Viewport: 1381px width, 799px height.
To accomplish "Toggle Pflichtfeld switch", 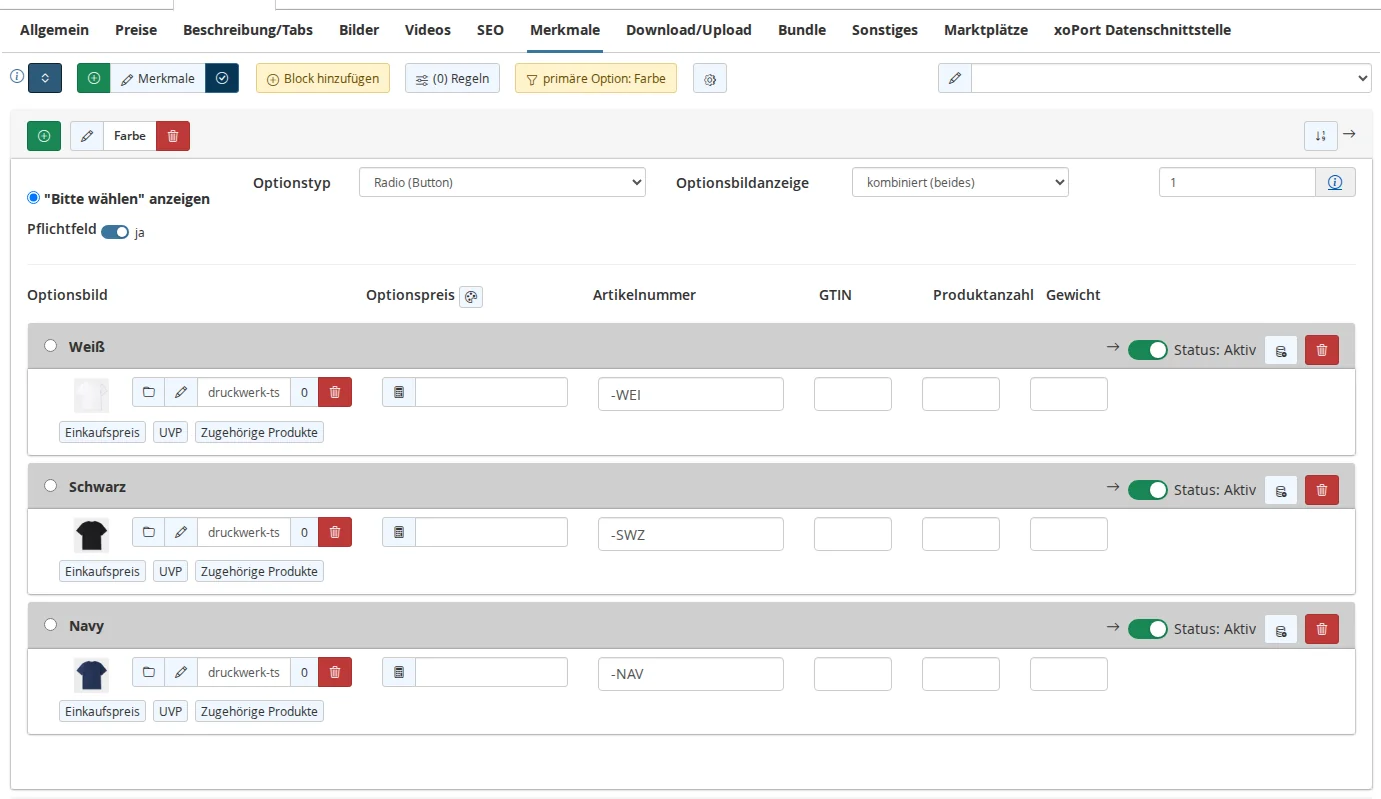I will click(x=115, y=232).
